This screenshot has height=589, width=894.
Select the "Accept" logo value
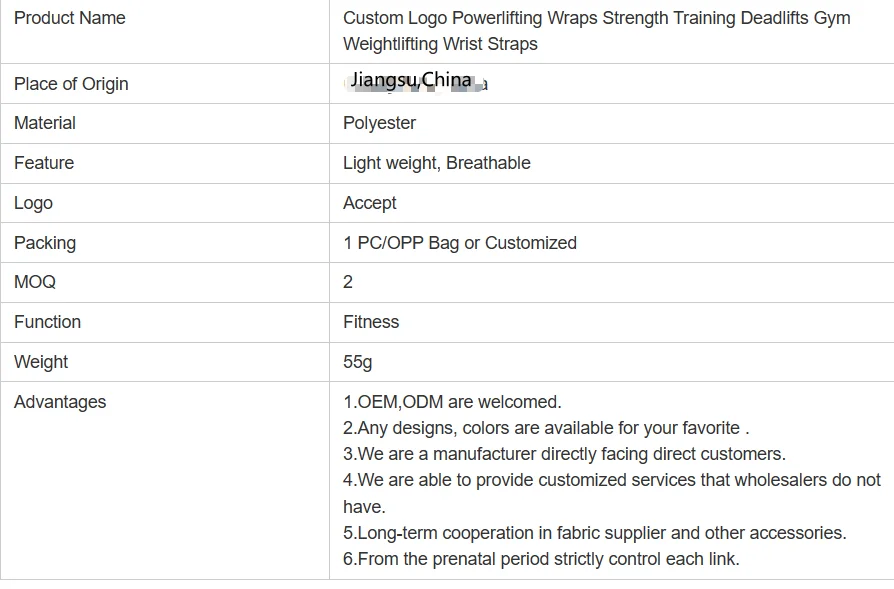click(369, 203)
